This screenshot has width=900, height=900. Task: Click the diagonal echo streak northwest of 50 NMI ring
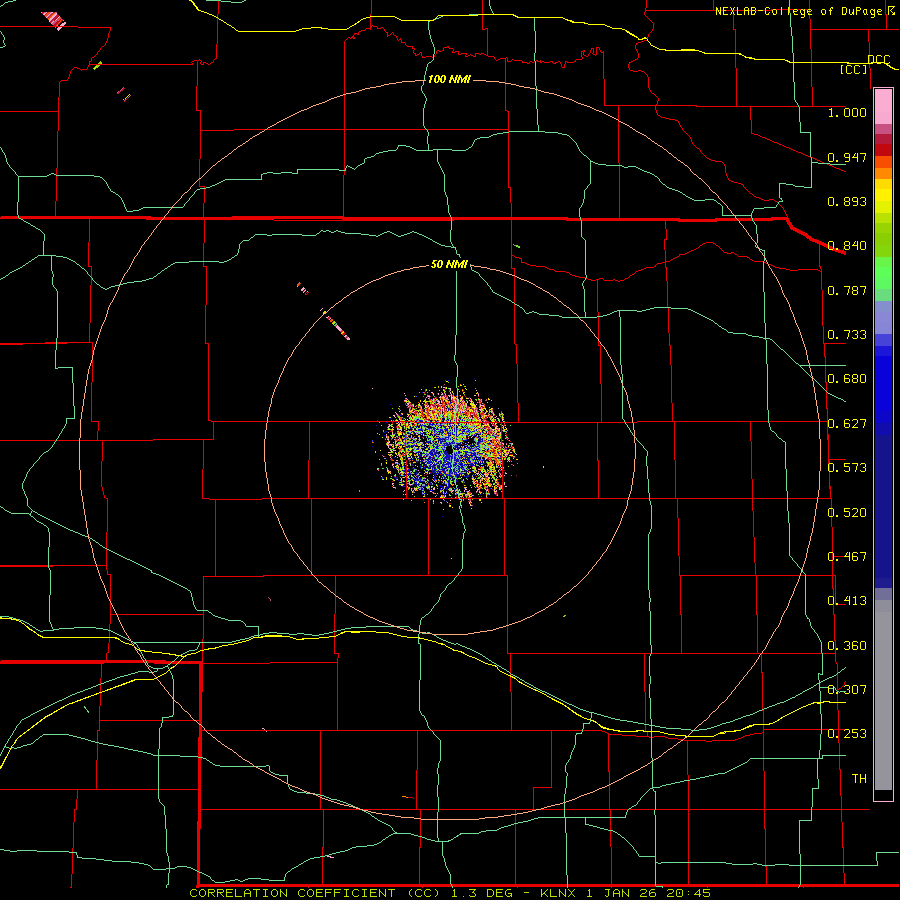coord(336,325)
